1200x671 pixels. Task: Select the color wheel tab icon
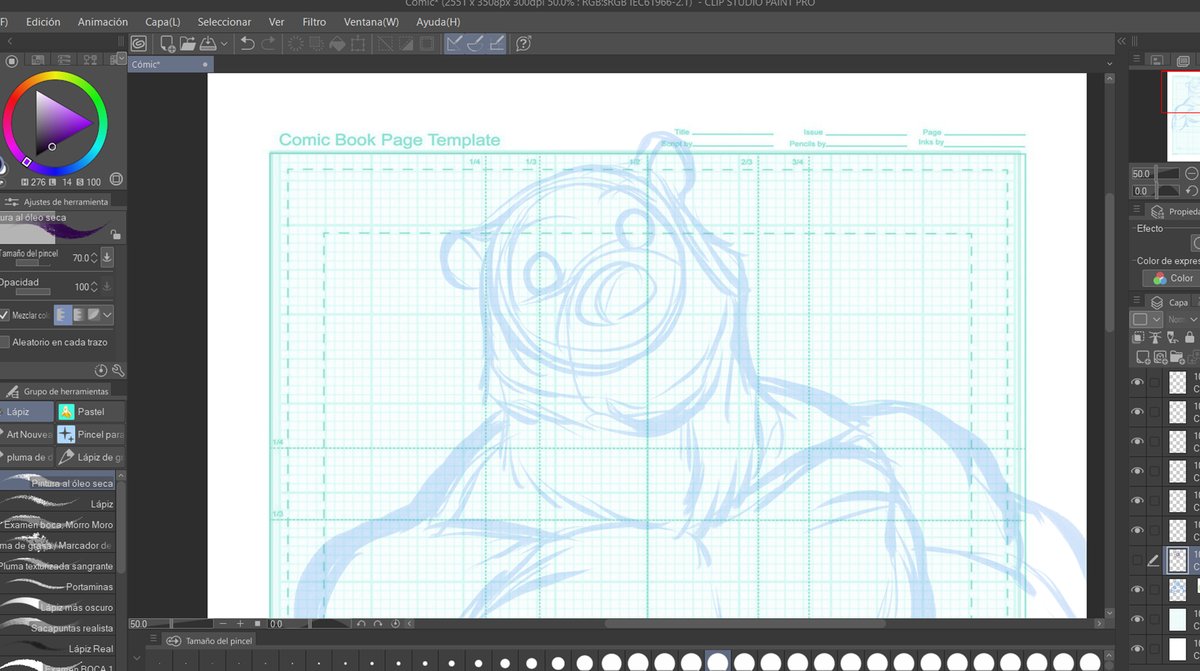[x=13, y=60]
